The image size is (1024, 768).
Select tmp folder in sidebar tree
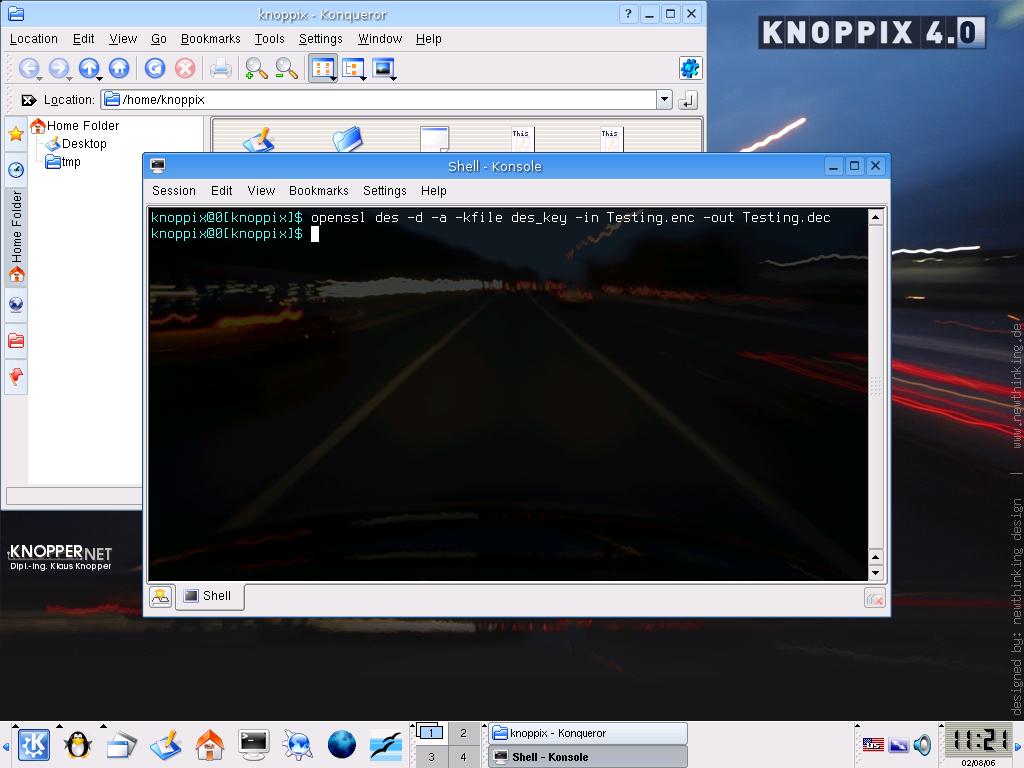coord(63,162)
